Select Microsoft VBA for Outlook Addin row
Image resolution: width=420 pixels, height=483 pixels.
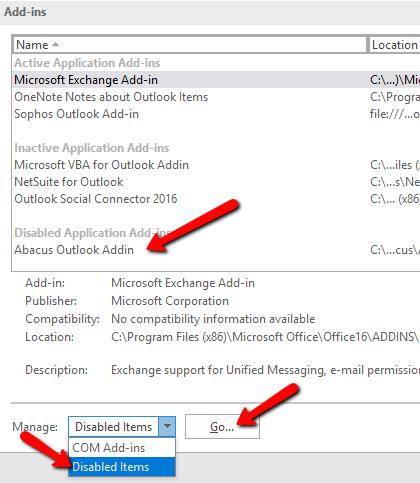click(x=216, y=165)
